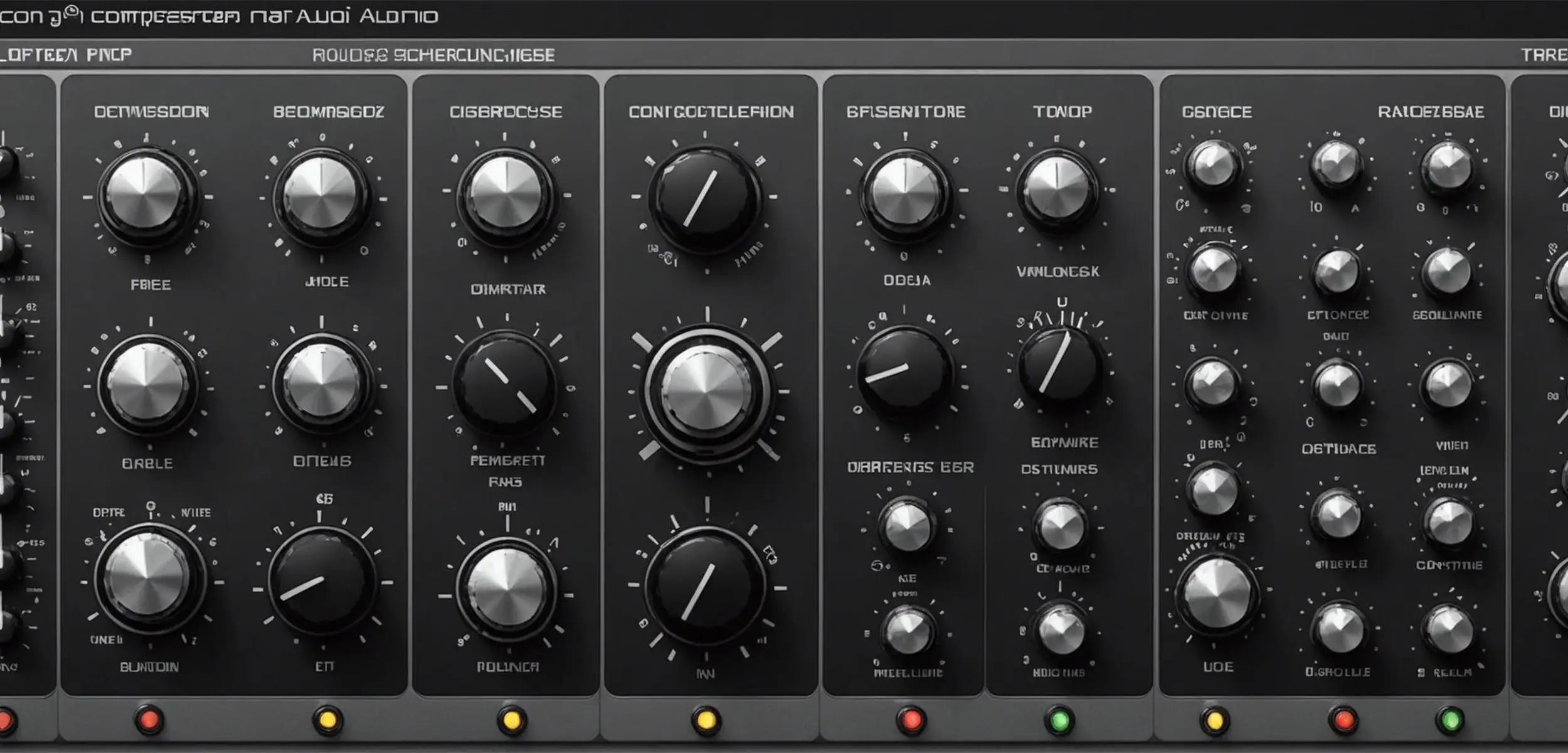Toggle the yellow LED below the CONTGOCTCLEFIION panel
Image resolution: width=1568 pixels, height=753 pixels.
(x=706, y=720)
